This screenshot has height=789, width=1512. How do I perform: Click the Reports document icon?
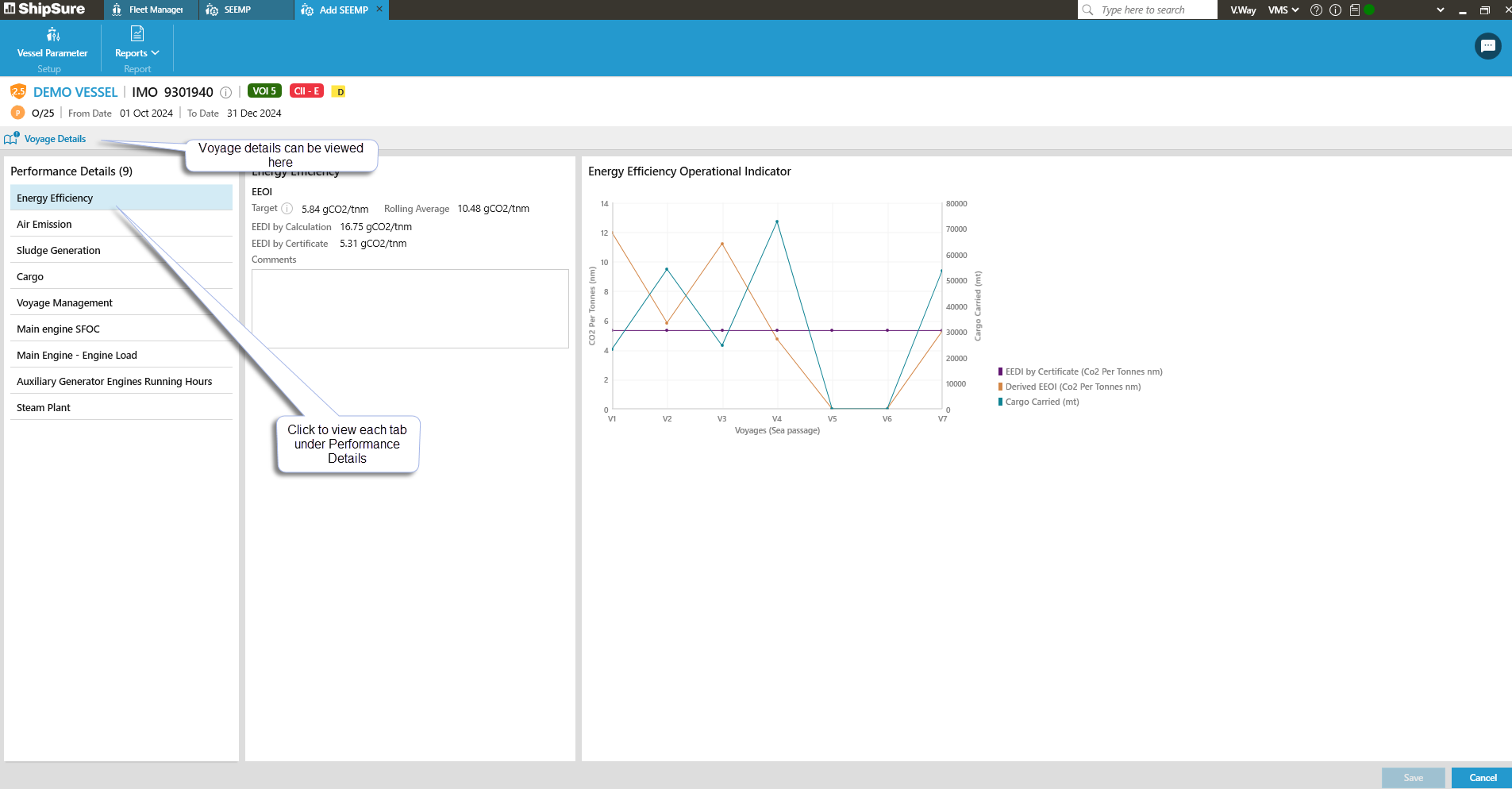137,33
